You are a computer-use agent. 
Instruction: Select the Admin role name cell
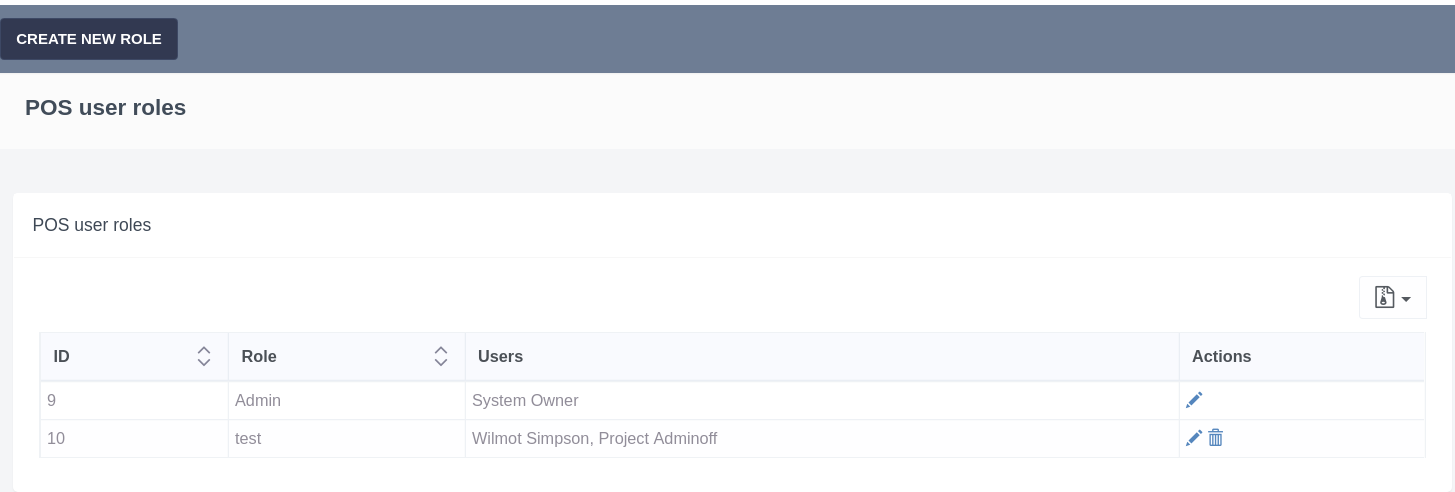pos(258,400)
